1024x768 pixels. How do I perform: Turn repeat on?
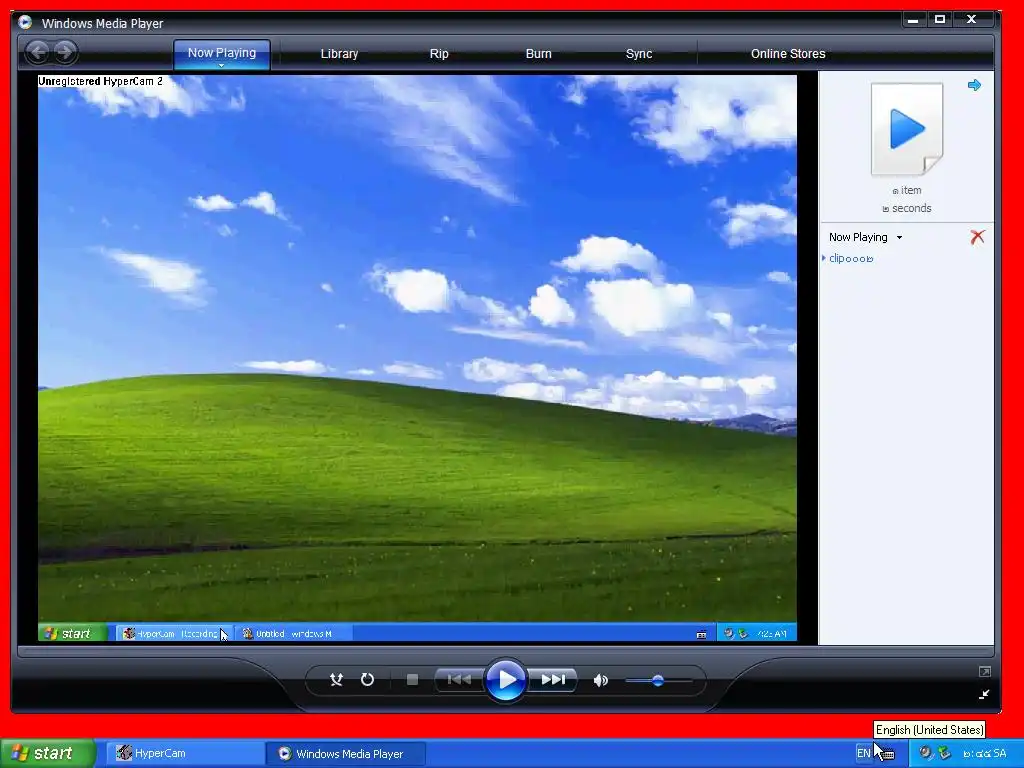click(367, 680)
